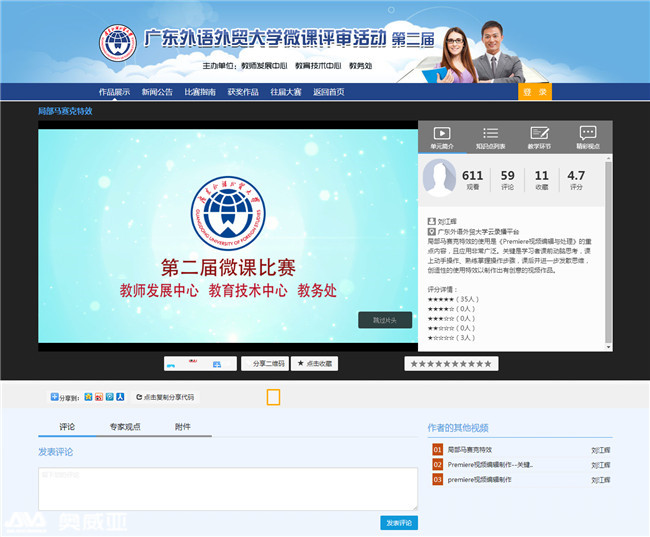This screenshot has height=537, width=650.
Task: Open 比赛指南 navigation item
Action: pos(200,92)
